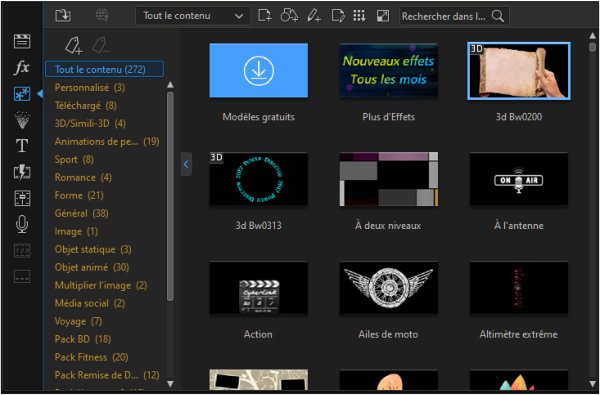Click the DirectorZone globe download icon
The width and height of the screenshot is (600, 395).
[102, 16]
